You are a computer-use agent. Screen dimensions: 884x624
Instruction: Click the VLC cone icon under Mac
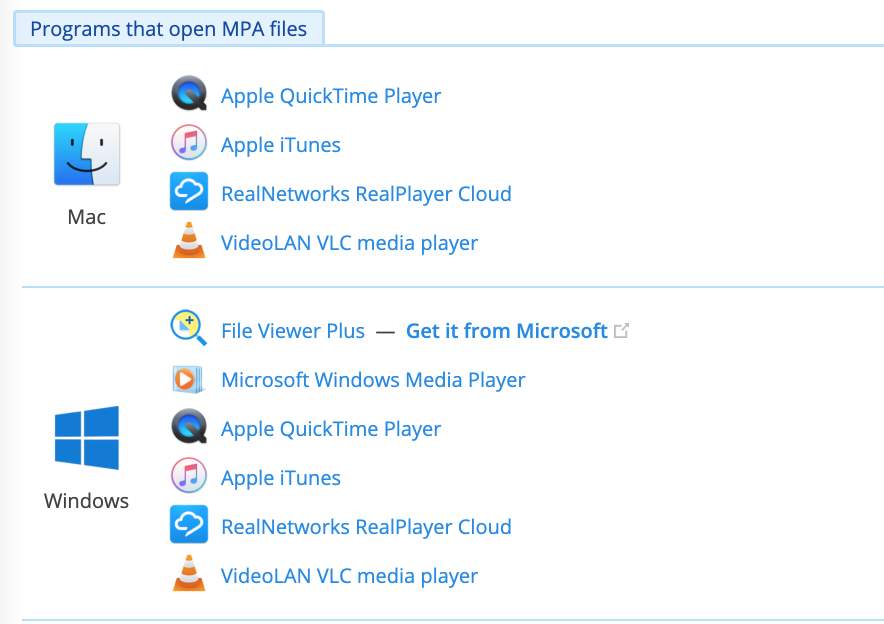tap(189, 240)
